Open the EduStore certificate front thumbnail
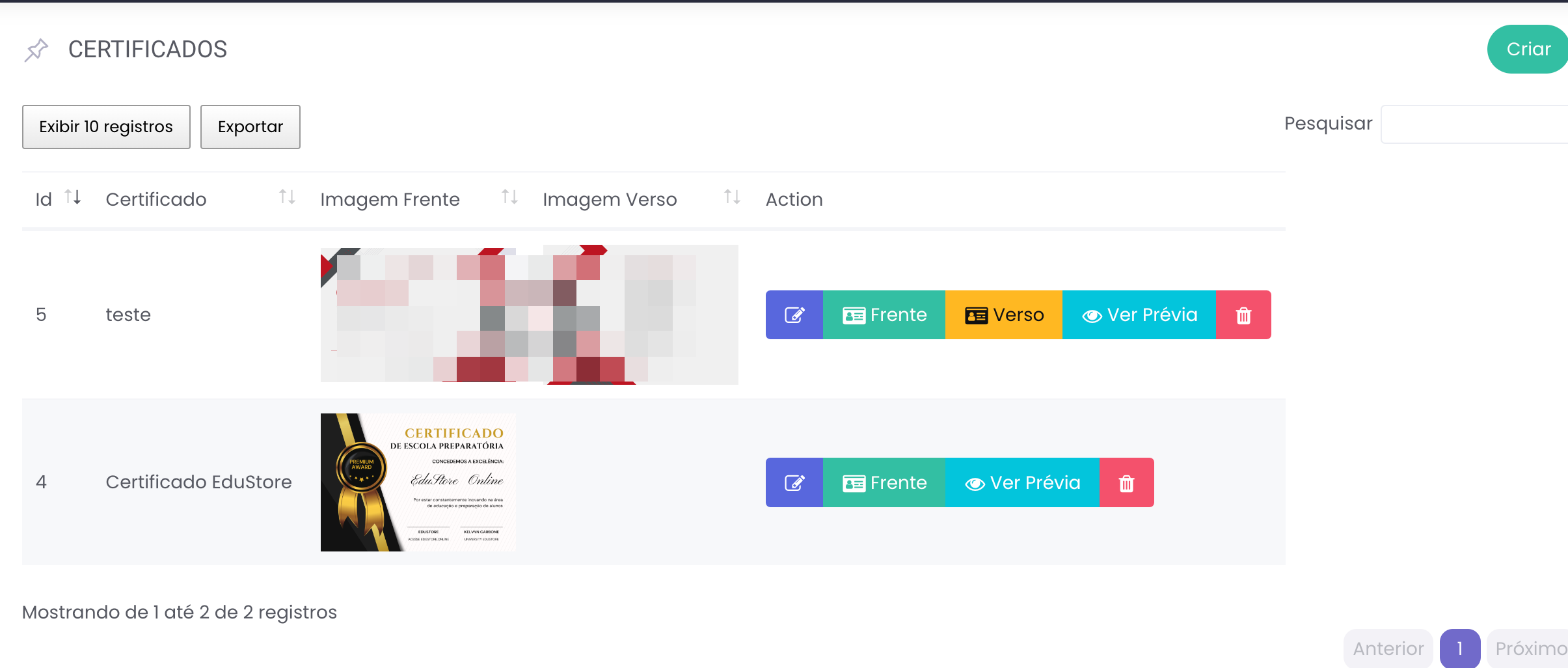The width and height of the screenshot is (1568, 668). (418, 482)
